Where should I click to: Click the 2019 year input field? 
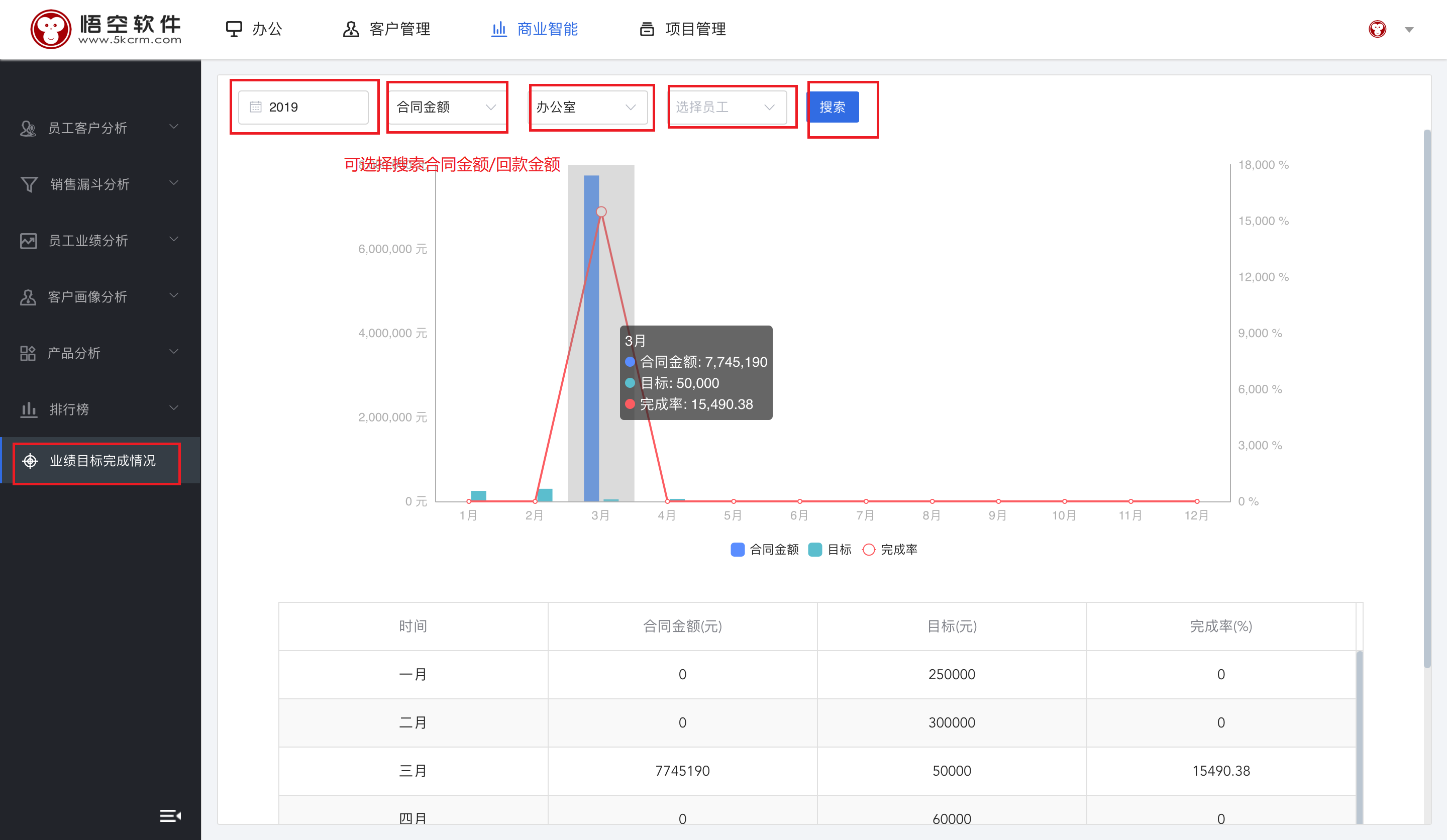[x=303, y=108]
